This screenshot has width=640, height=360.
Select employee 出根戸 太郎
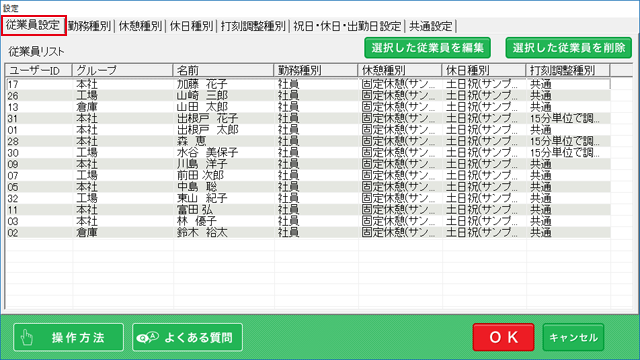(x=207, y=130)
